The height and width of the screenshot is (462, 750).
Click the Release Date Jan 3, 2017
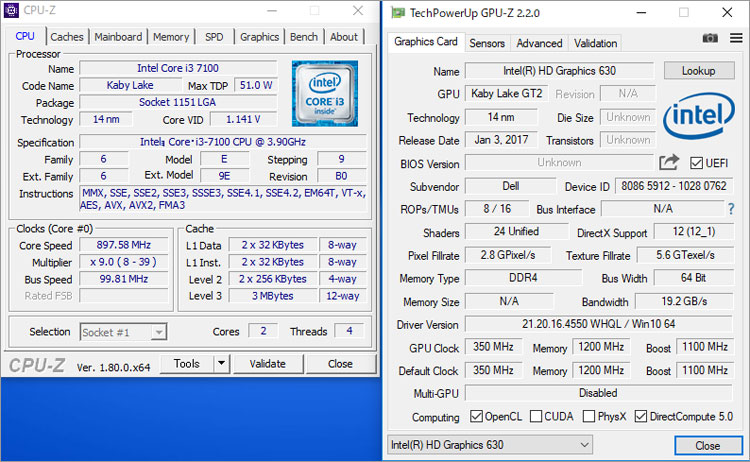click(x=501, y=140)
